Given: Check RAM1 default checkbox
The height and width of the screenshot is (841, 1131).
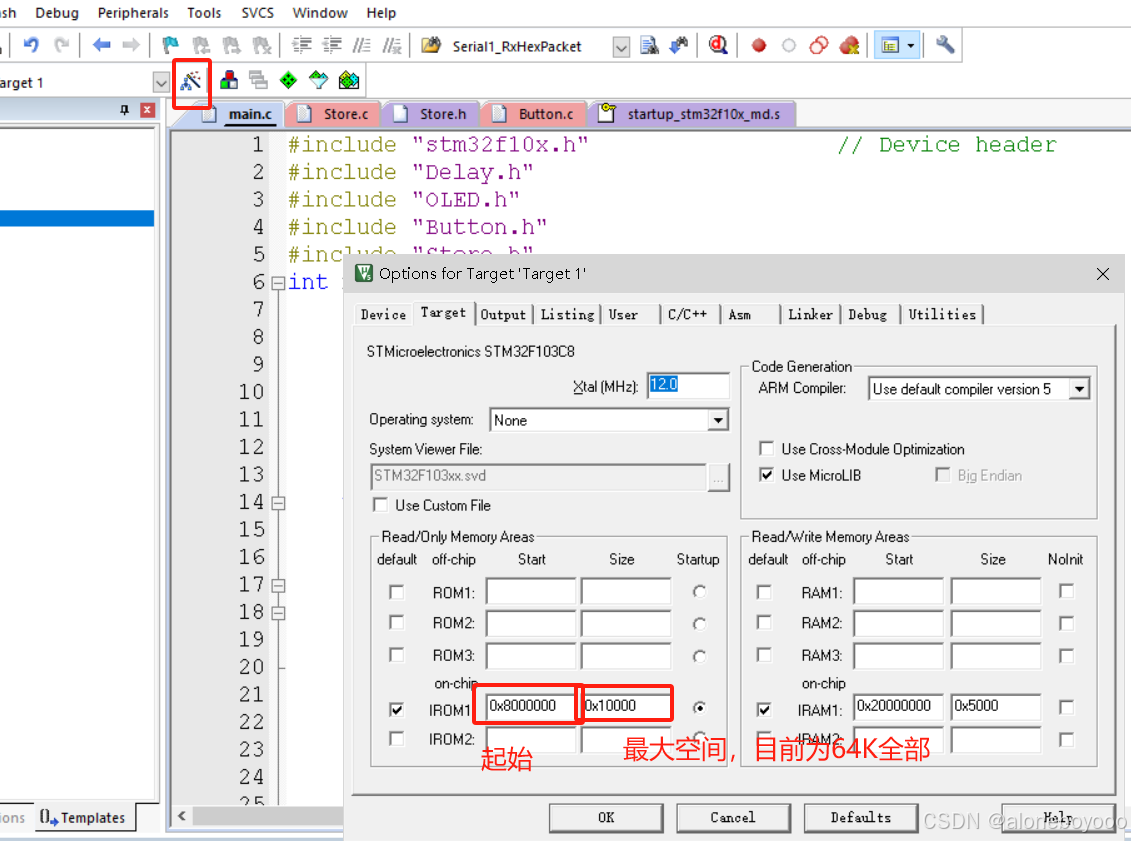Looking at the screenshot, I should pos(764,592).
